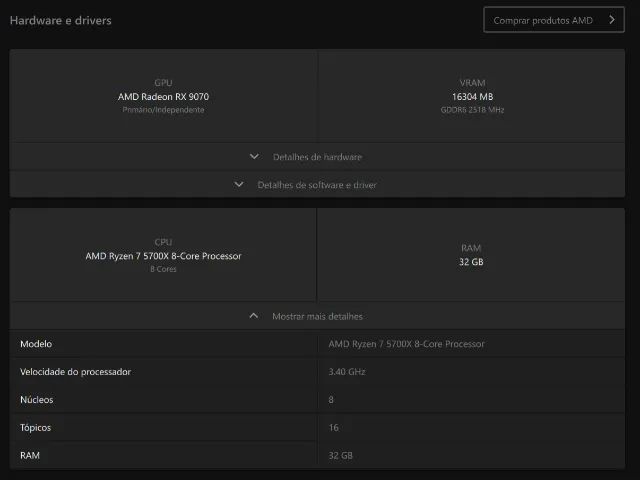Click chevron beside Detalhes de software e driver
Image resolution: width=640 pixels, height=480 pixels.
239,184
